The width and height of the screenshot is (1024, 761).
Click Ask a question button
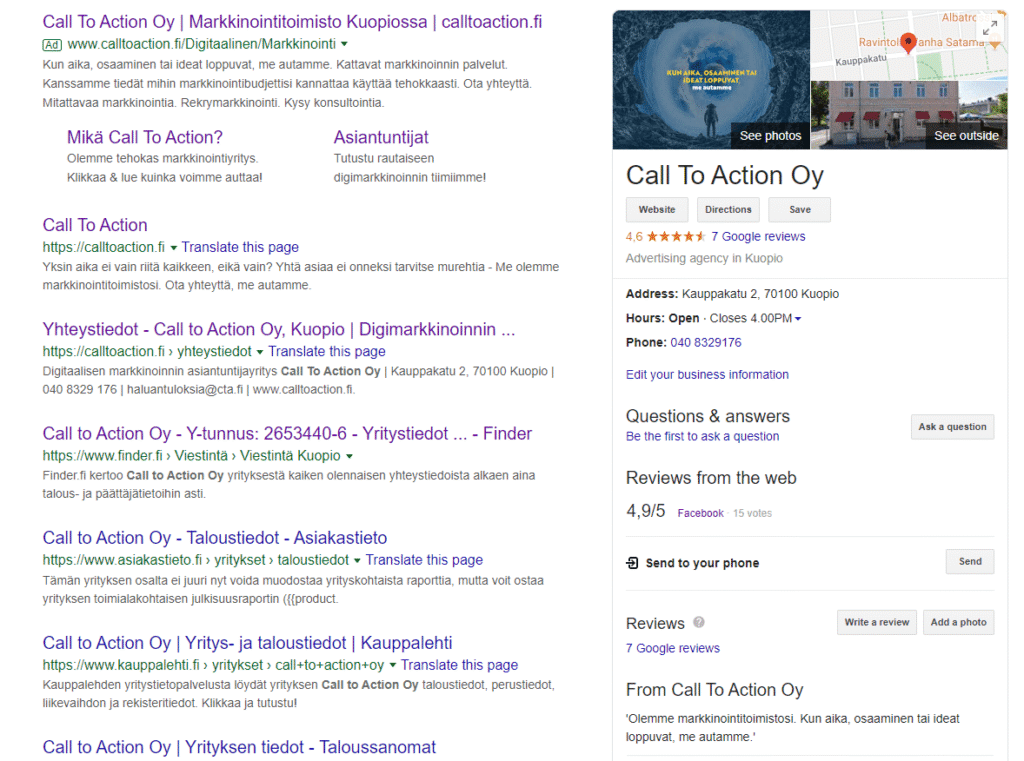952,427
